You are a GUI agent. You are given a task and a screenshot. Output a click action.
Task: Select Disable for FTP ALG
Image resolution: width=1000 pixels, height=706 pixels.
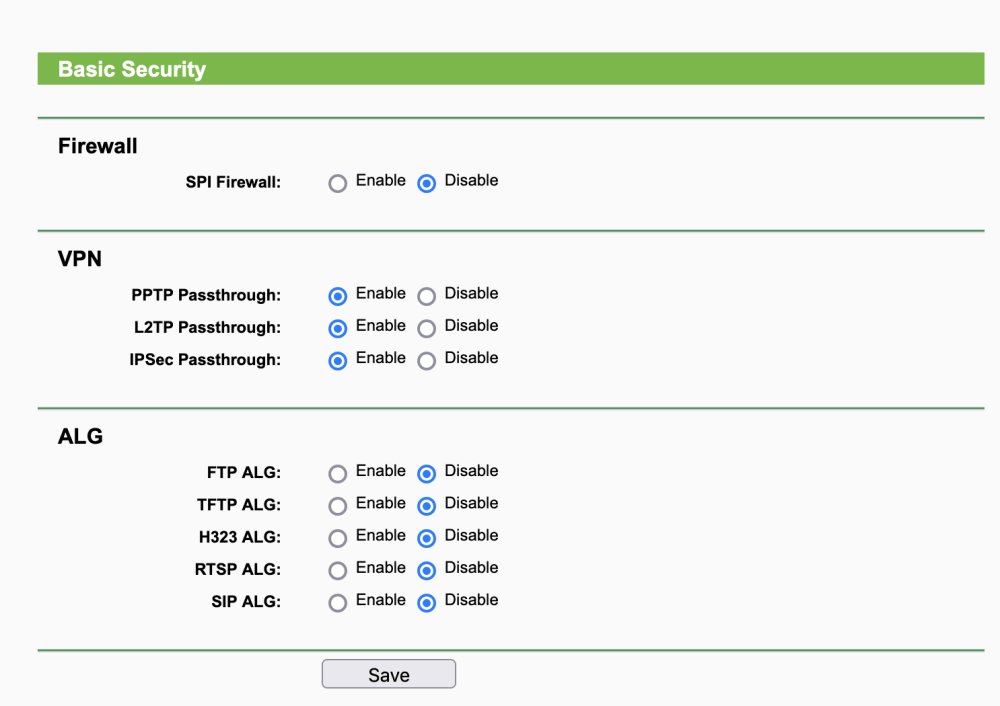(x=427, y=474)
